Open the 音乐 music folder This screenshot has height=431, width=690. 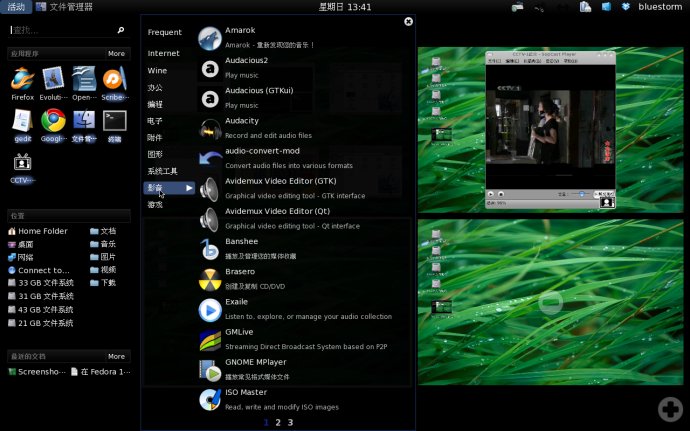pyautogui.click(x=103, y=244)
